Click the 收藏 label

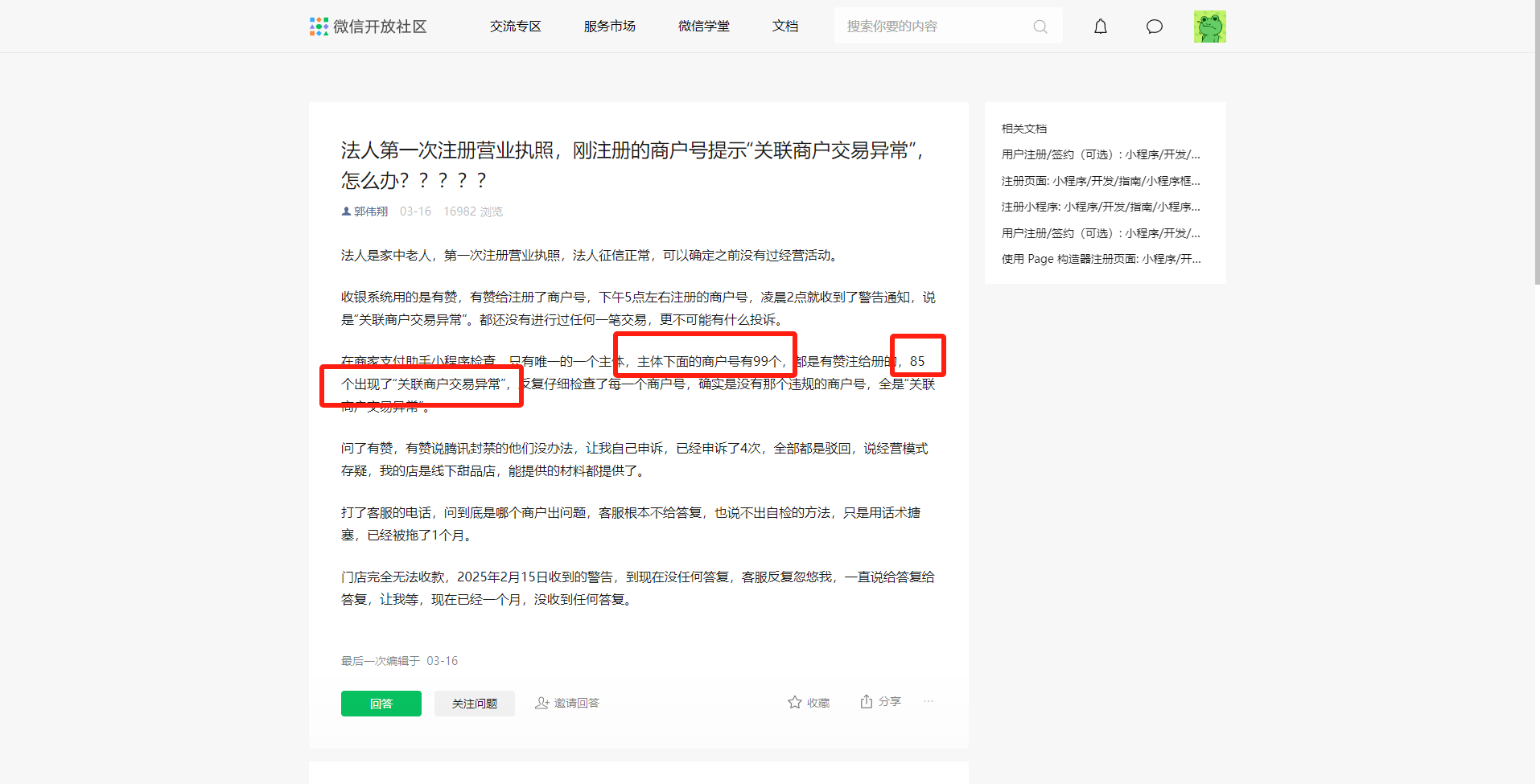pyautogui.click(x=818, y=703)
